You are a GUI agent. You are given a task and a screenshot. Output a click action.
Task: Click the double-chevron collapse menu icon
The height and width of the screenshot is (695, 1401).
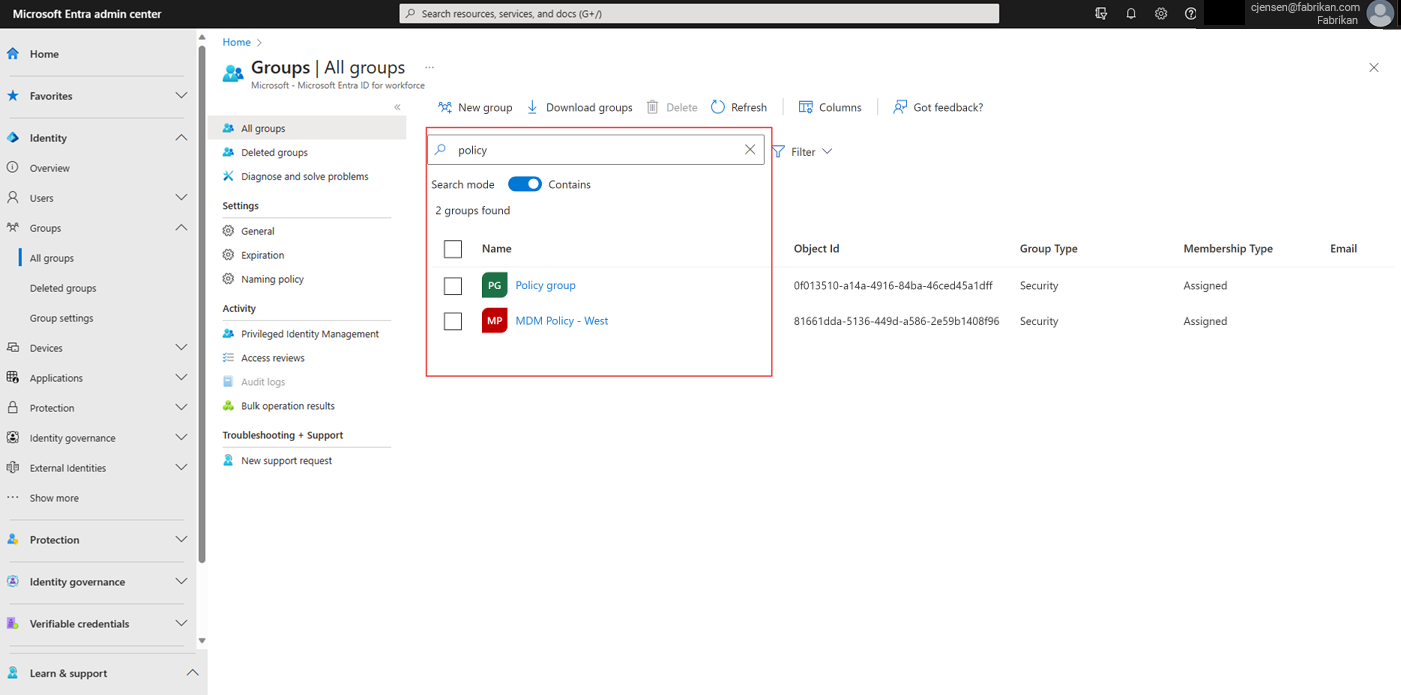(x=397, y=107)
